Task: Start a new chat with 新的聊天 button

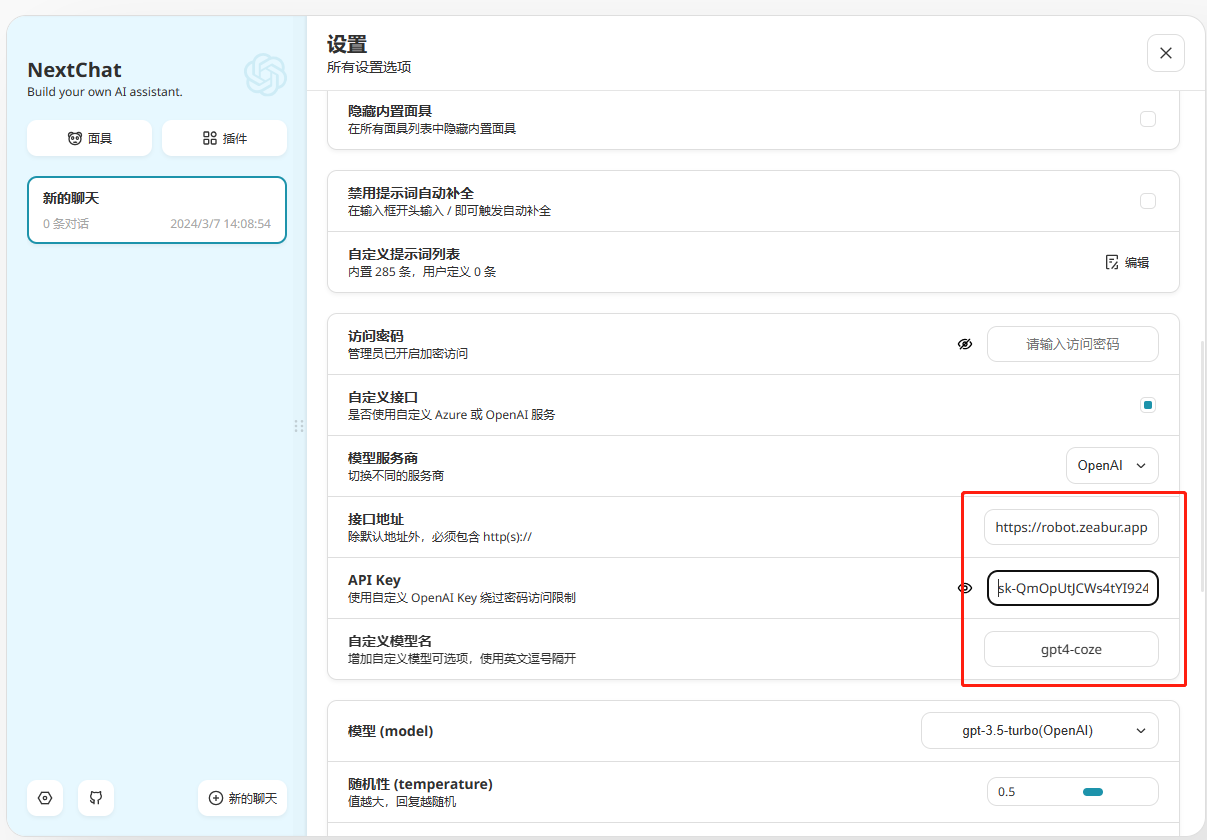Action: pyautogui.click(x=242, y=798)
